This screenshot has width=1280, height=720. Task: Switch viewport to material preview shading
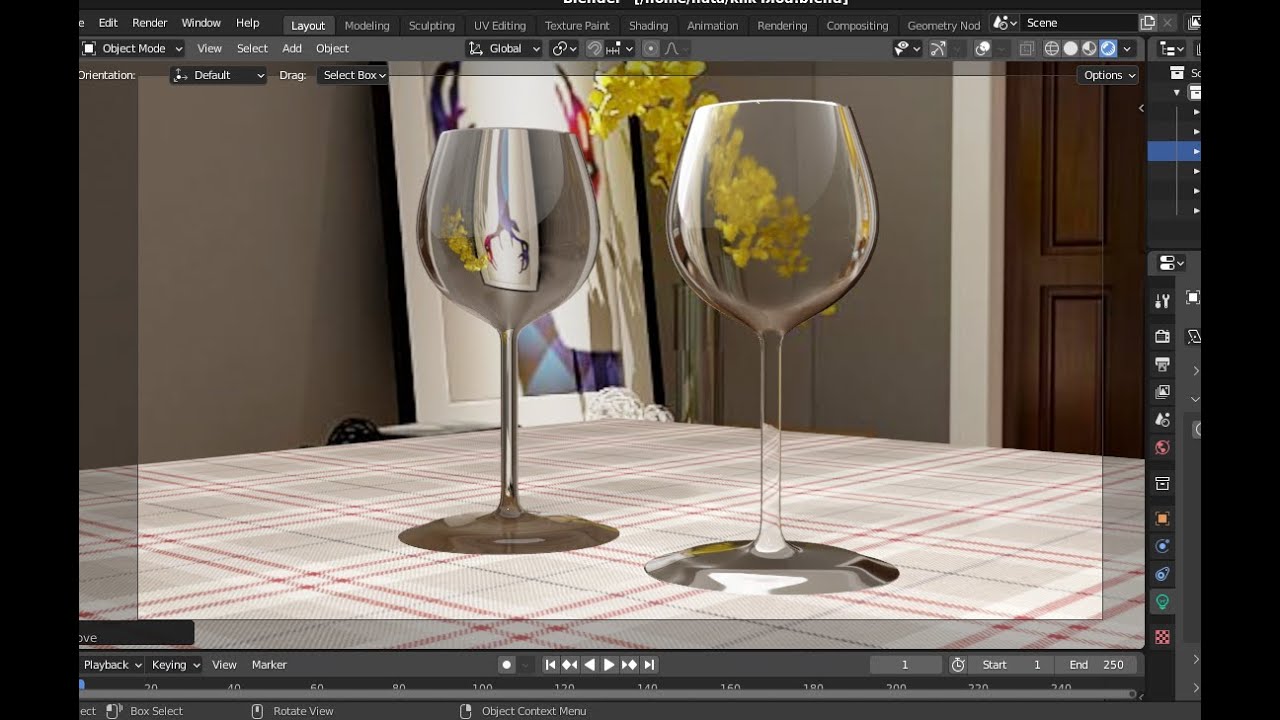click(x=1090, y=48)
